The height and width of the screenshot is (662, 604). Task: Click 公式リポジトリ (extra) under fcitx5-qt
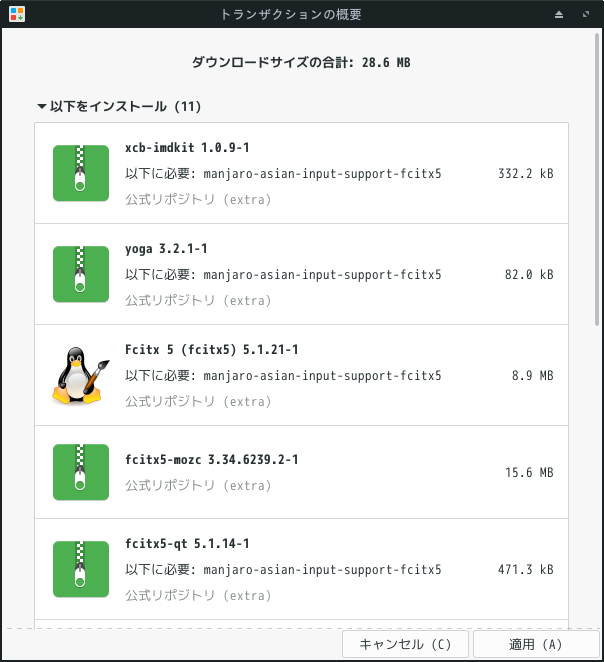coord(198,595)
